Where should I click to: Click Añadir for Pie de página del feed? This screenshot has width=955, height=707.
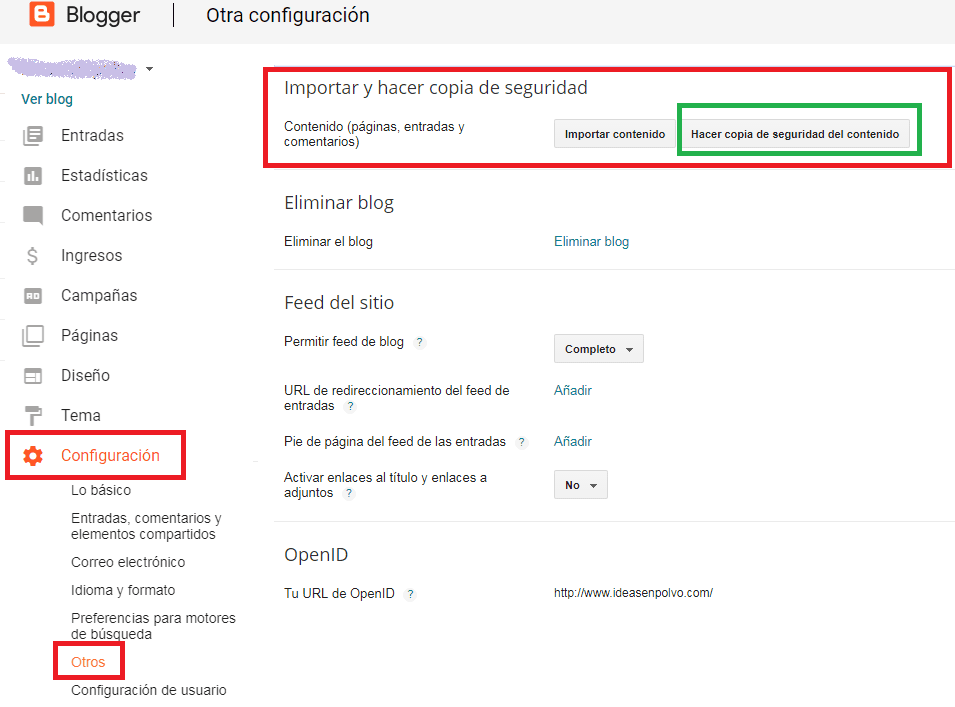(x=573, y=441)
